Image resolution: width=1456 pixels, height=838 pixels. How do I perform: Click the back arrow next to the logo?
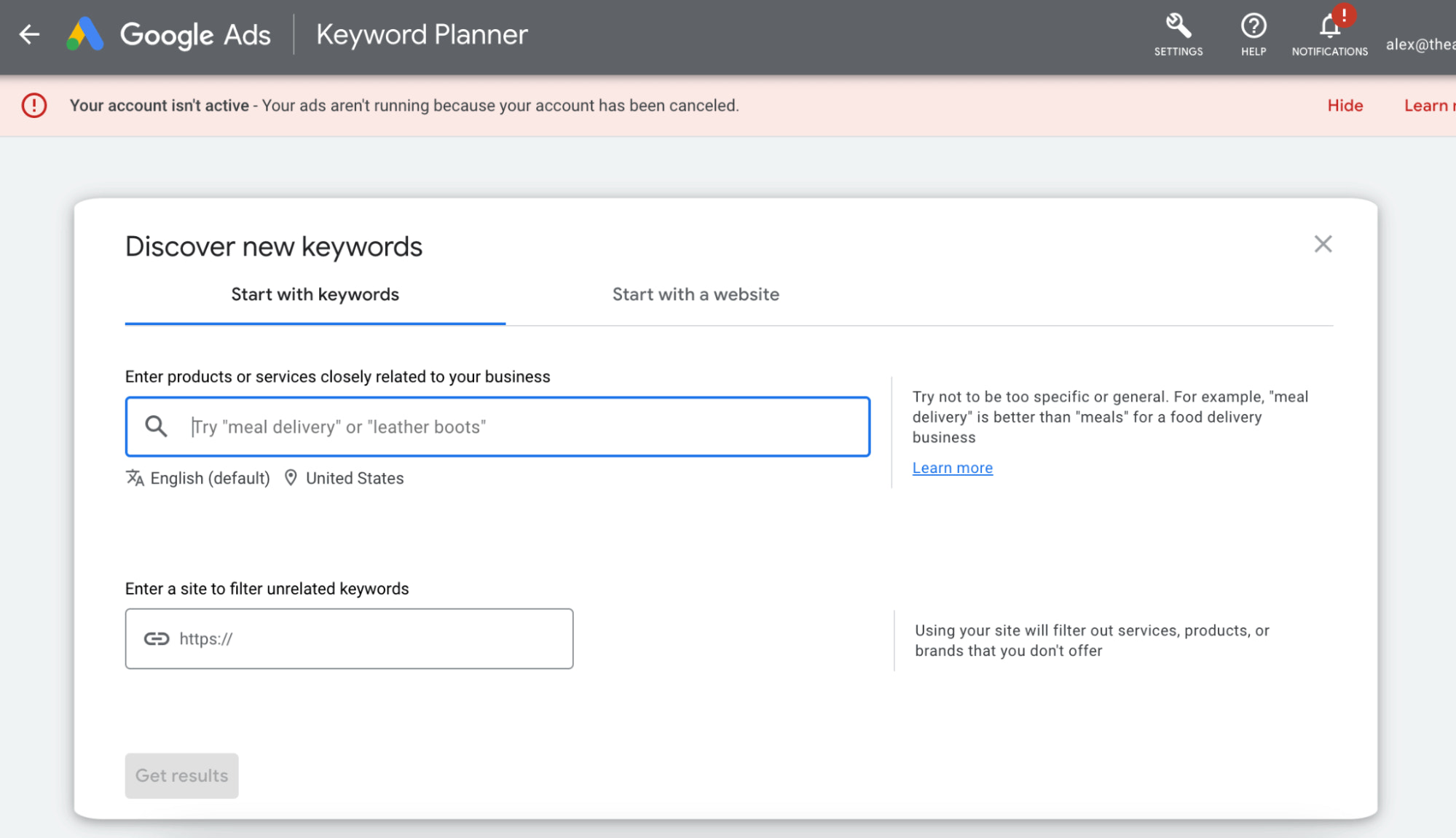pyautogui.click(x=29, y=34)
